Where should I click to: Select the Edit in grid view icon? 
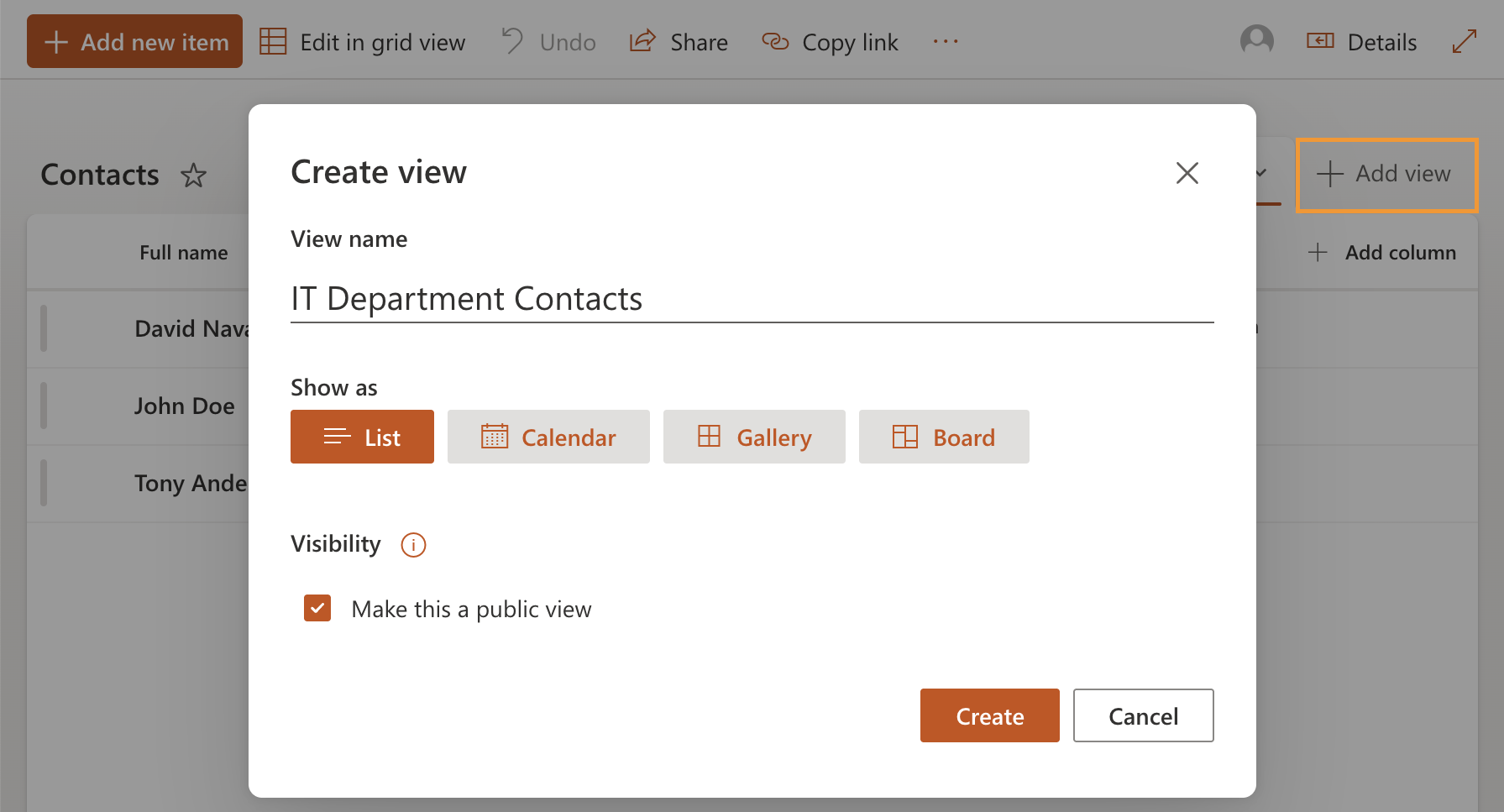(273, 40)
